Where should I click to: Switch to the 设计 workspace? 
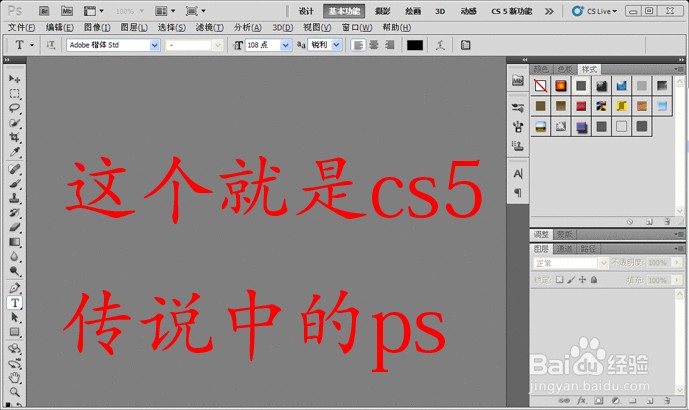pyautogui.click(x=306, y=11)
